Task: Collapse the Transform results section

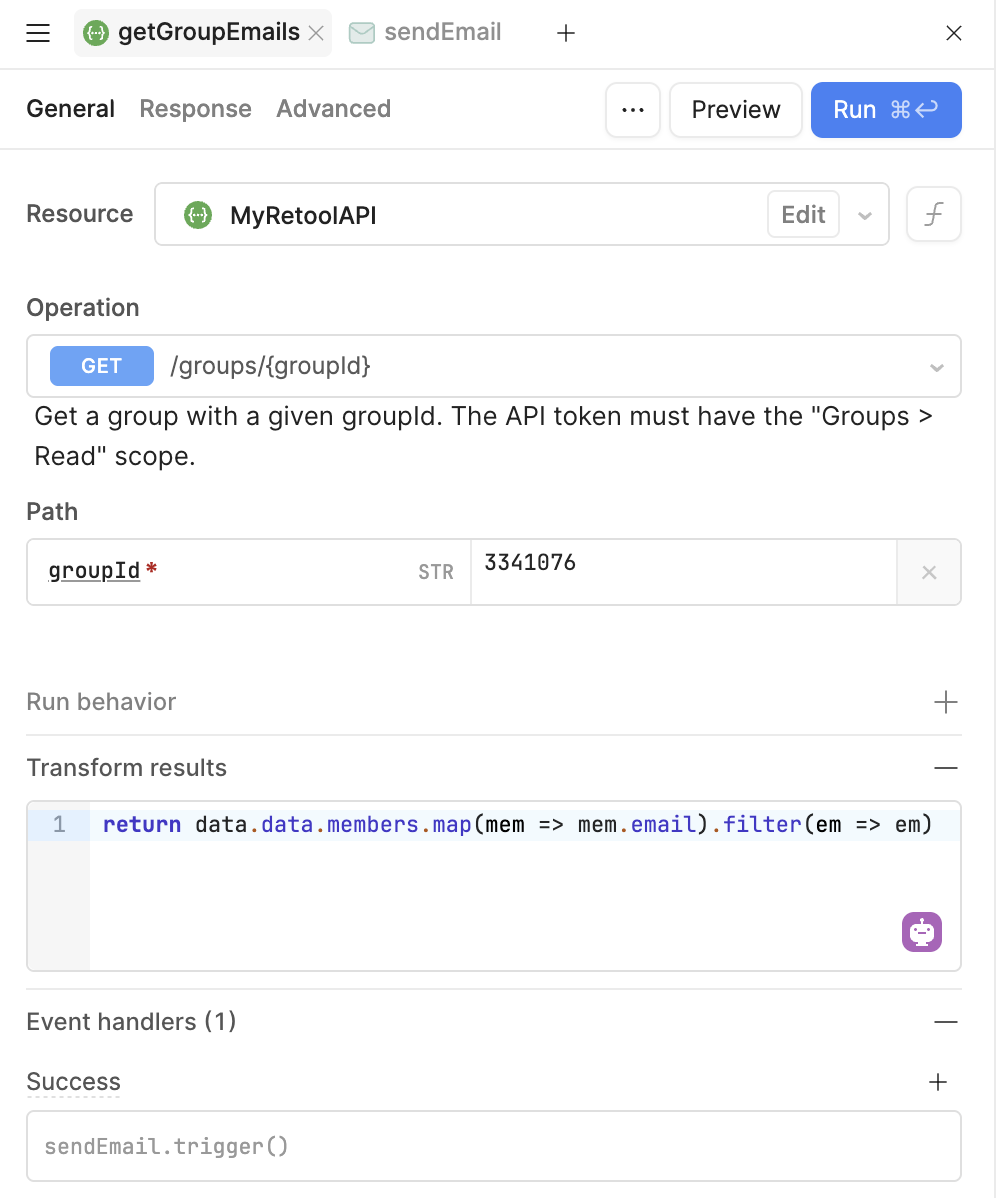Action: 945,768
